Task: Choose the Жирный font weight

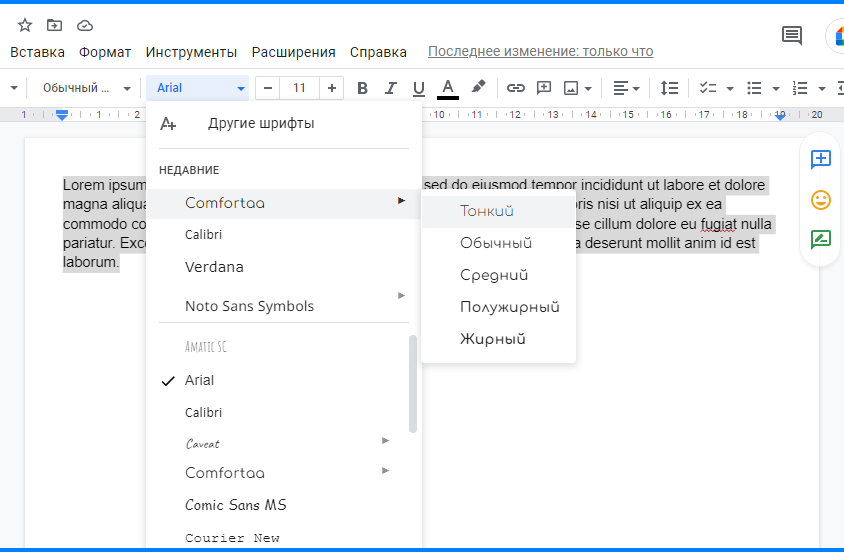Action: coord(498,339)
